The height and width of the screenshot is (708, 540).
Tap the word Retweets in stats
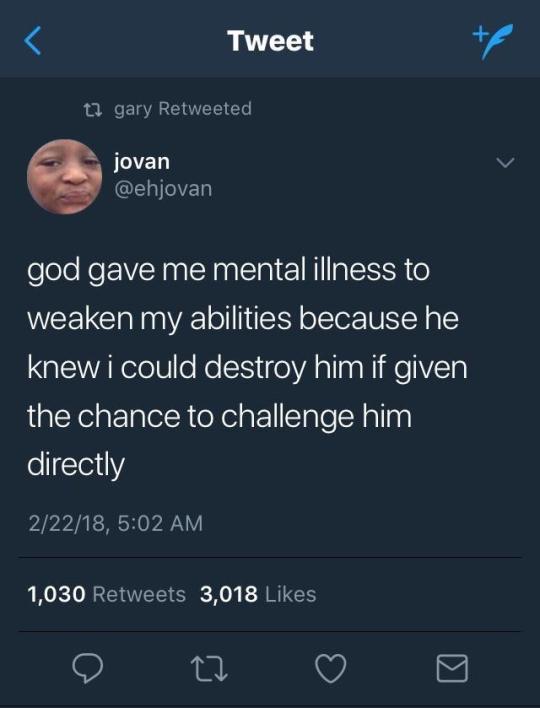tap(139, 594)
